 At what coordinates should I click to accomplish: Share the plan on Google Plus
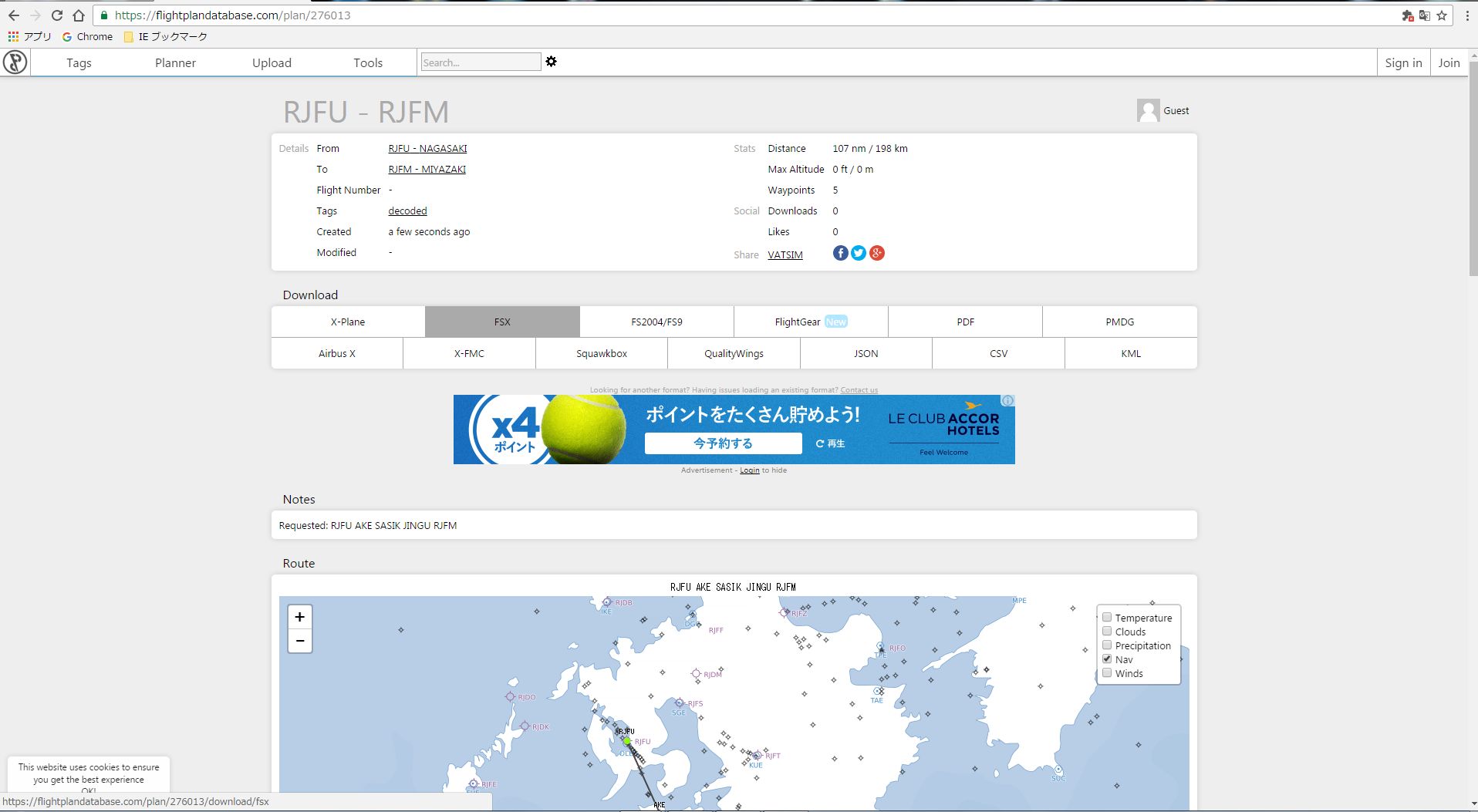coord(877,253)
